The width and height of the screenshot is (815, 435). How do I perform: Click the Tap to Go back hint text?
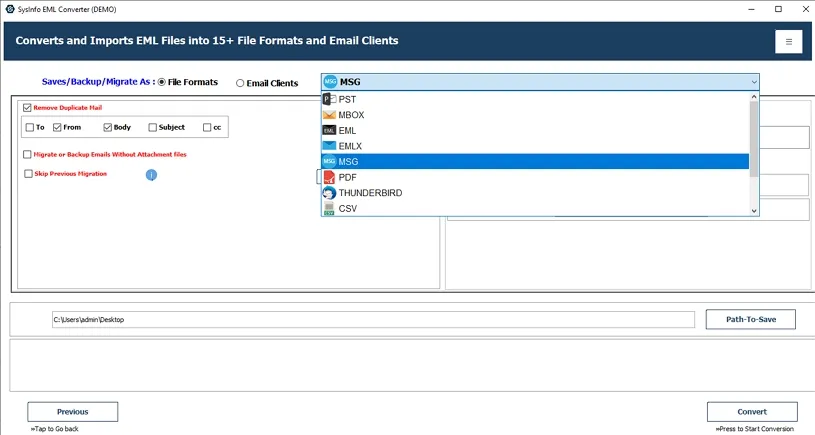pyautogui.click(x=55, y=429)
